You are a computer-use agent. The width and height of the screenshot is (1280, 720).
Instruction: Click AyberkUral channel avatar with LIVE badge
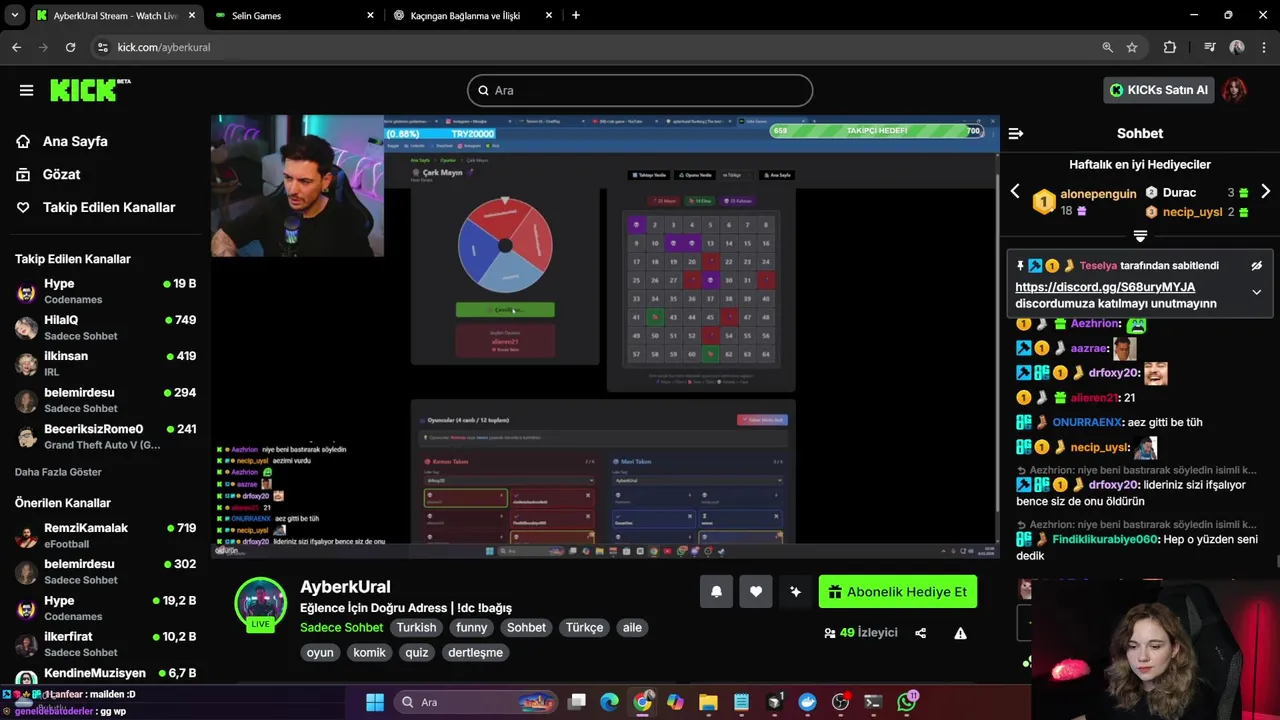point(260,603)
